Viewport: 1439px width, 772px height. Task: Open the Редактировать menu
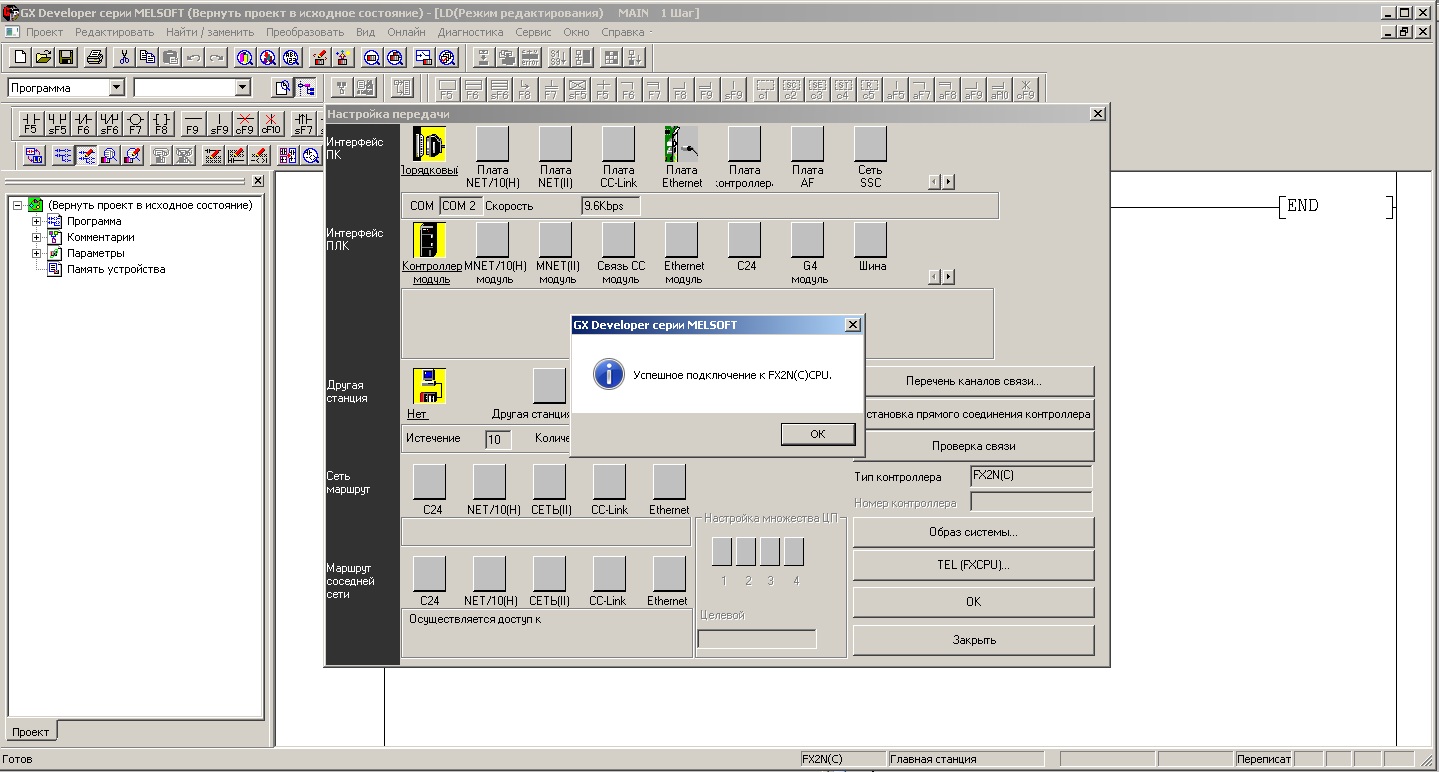tap(115, 32)
